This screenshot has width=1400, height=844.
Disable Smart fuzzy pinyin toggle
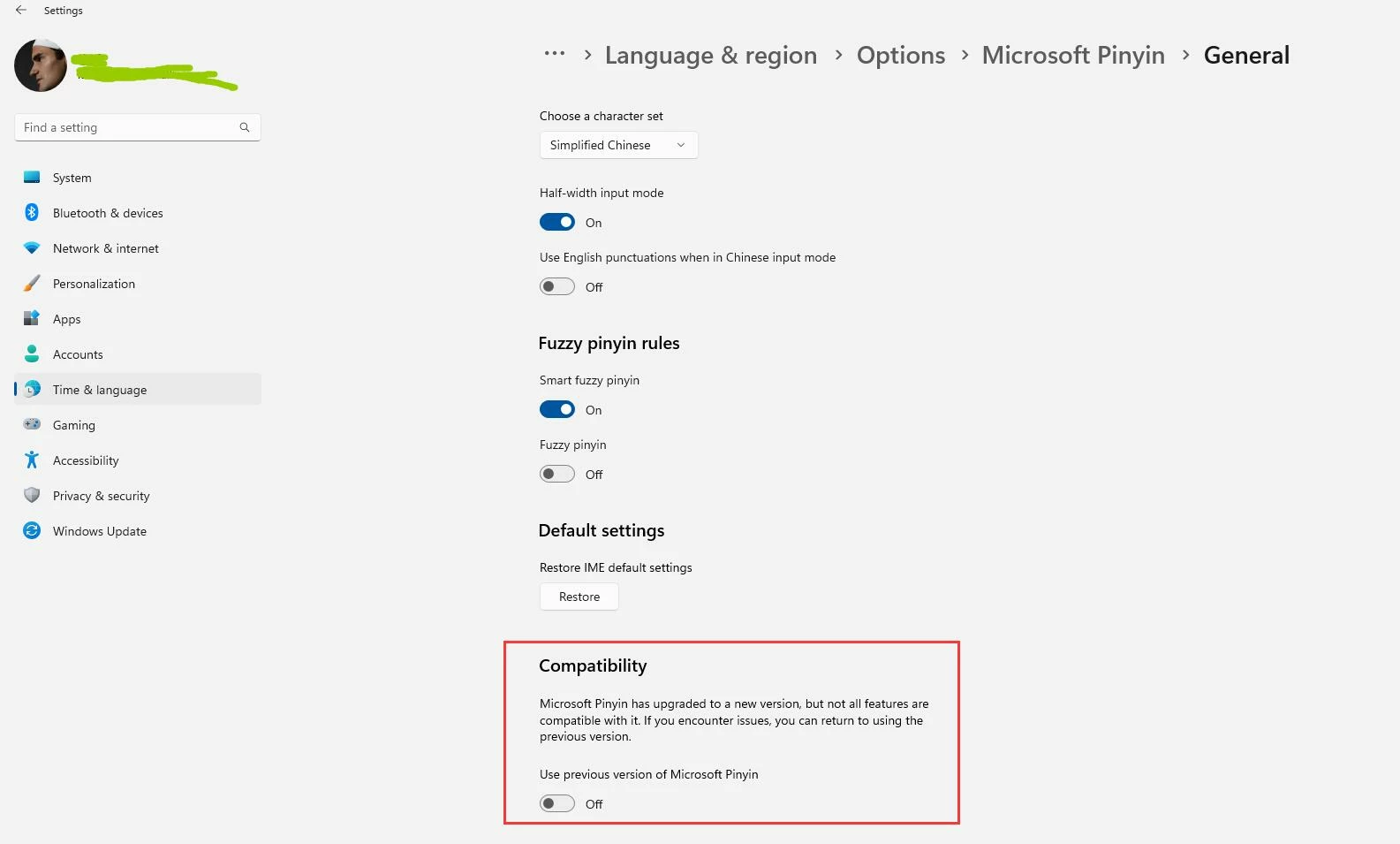coord(557,409)
